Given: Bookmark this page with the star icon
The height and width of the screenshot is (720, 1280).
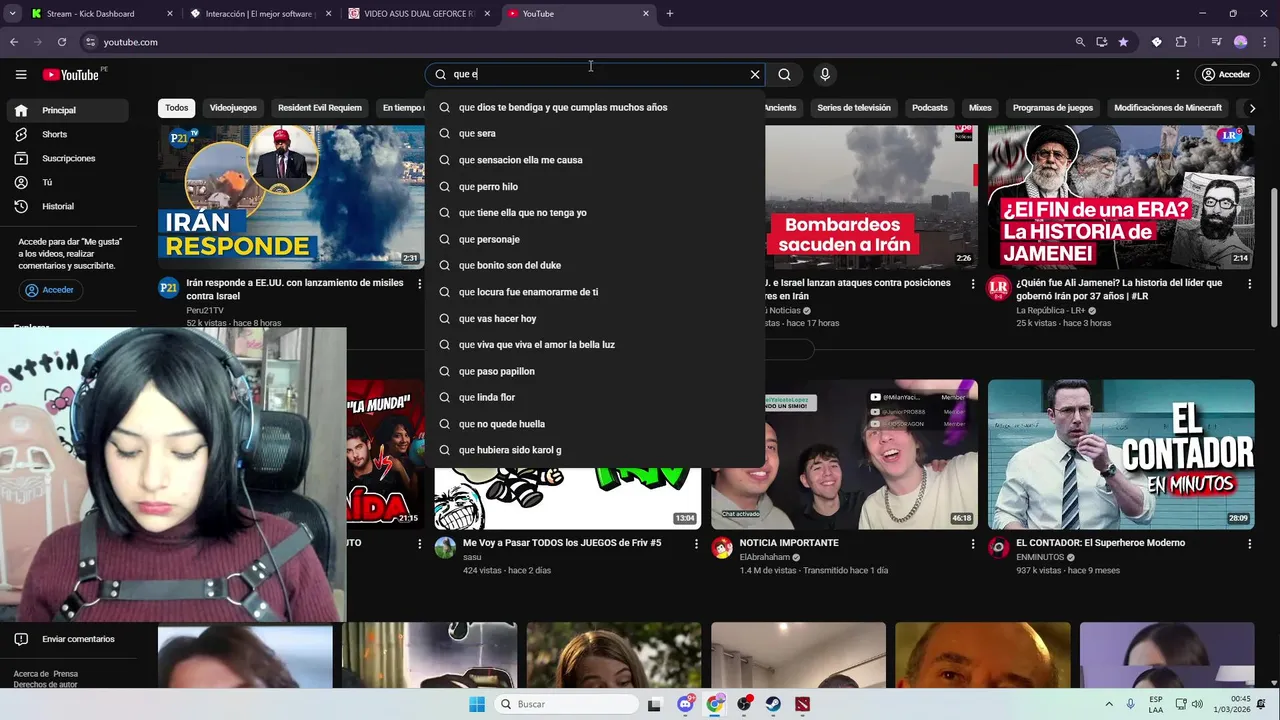Looking at the screenshot, I should pyautogui.click(x=1123, y=42).
